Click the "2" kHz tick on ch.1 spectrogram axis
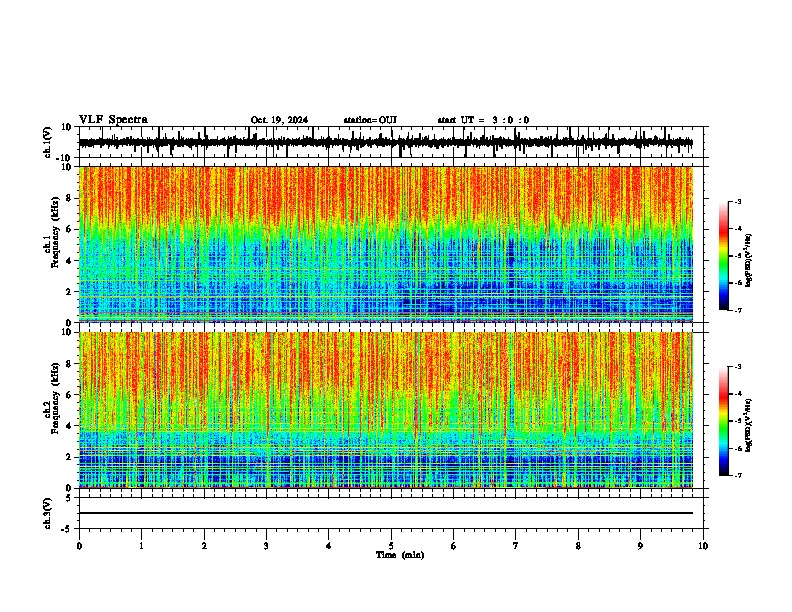 [x=69, y=291]
